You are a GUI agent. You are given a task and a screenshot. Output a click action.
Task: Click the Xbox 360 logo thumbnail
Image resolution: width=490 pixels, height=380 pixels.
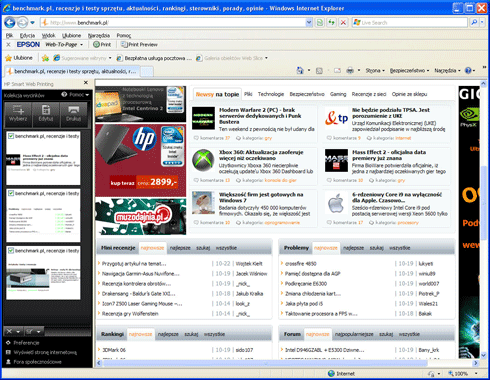tap(203, 160)
